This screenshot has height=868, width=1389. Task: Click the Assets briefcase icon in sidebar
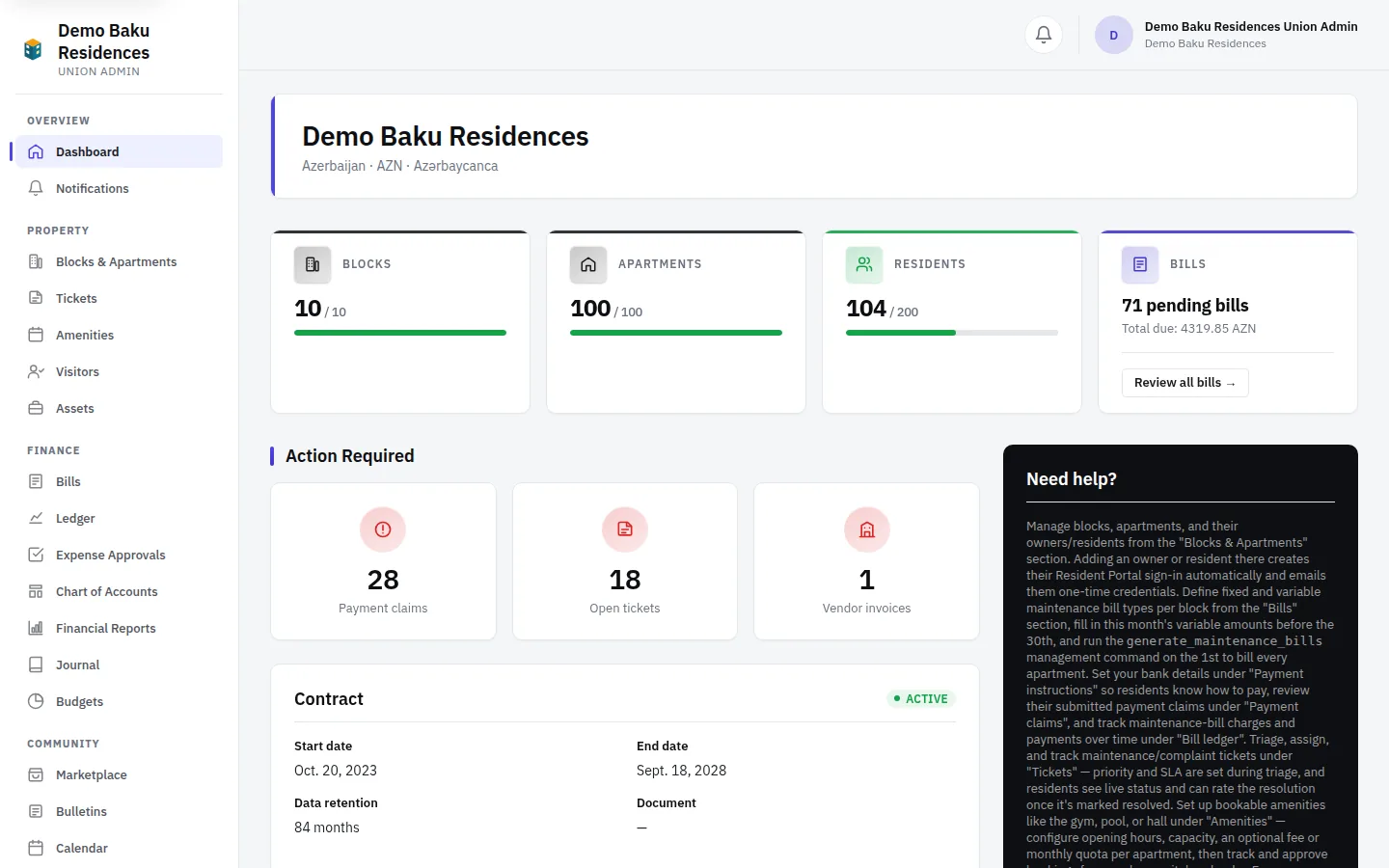tap(36, 408)
